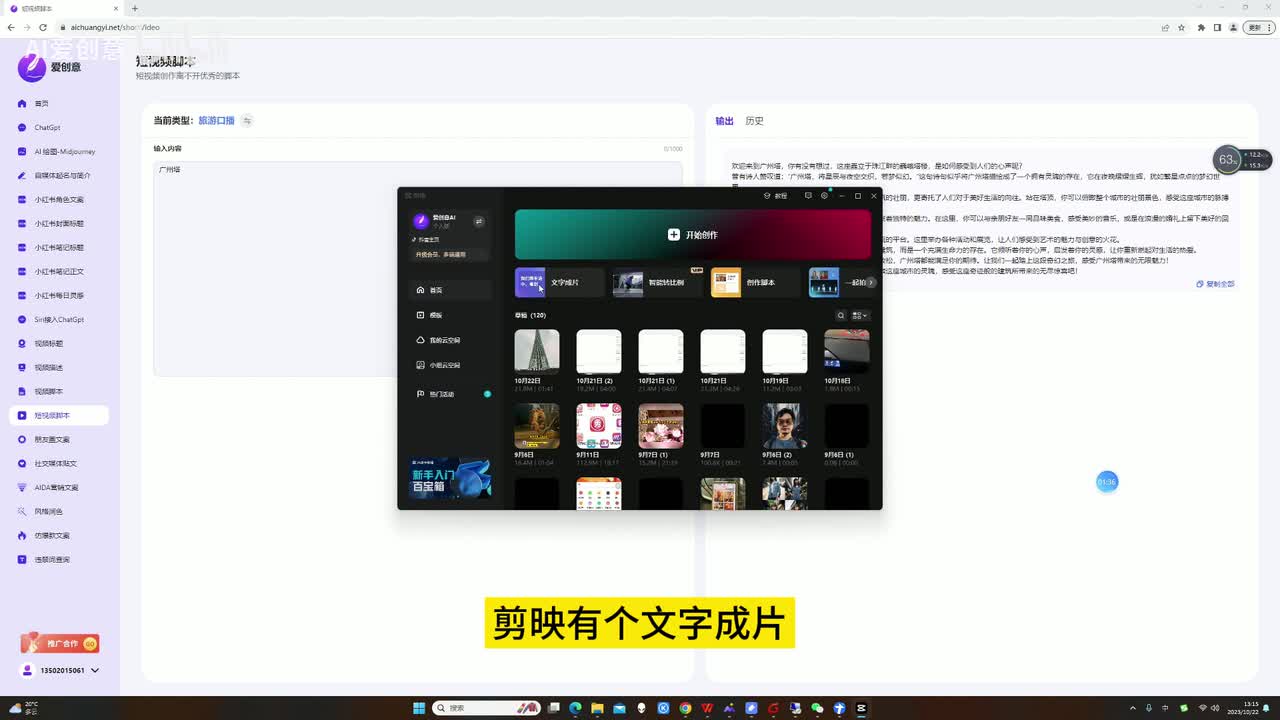This screenshot has height=720, width=1280.
Task: Open the Windows Start menu on taskbar
Action: click(x=419, y=708)
